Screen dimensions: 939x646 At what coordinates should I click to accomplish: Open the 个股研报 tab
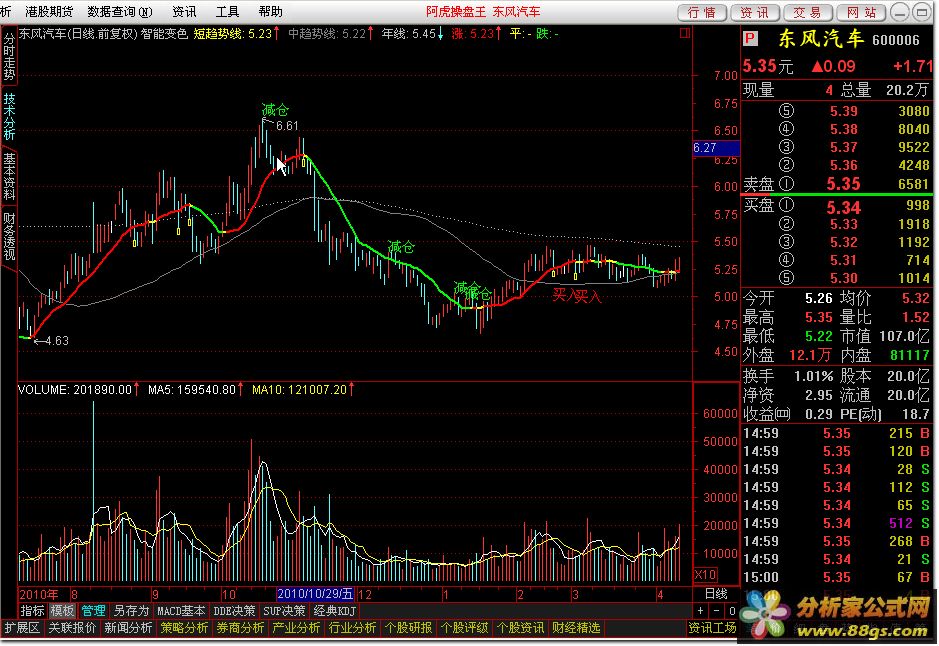click(x=408, y=627)
